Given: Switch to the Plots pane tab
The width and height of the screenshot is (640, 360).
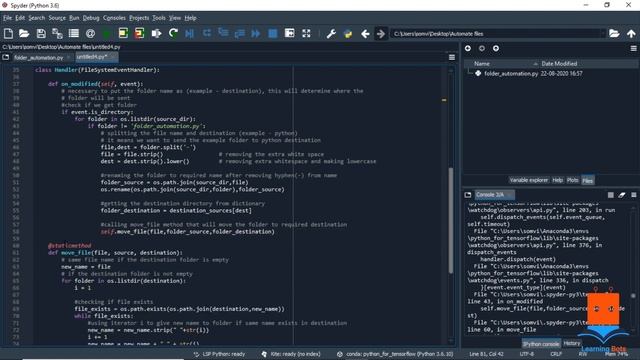Looking at the screenshot, I should pos(572,180).
